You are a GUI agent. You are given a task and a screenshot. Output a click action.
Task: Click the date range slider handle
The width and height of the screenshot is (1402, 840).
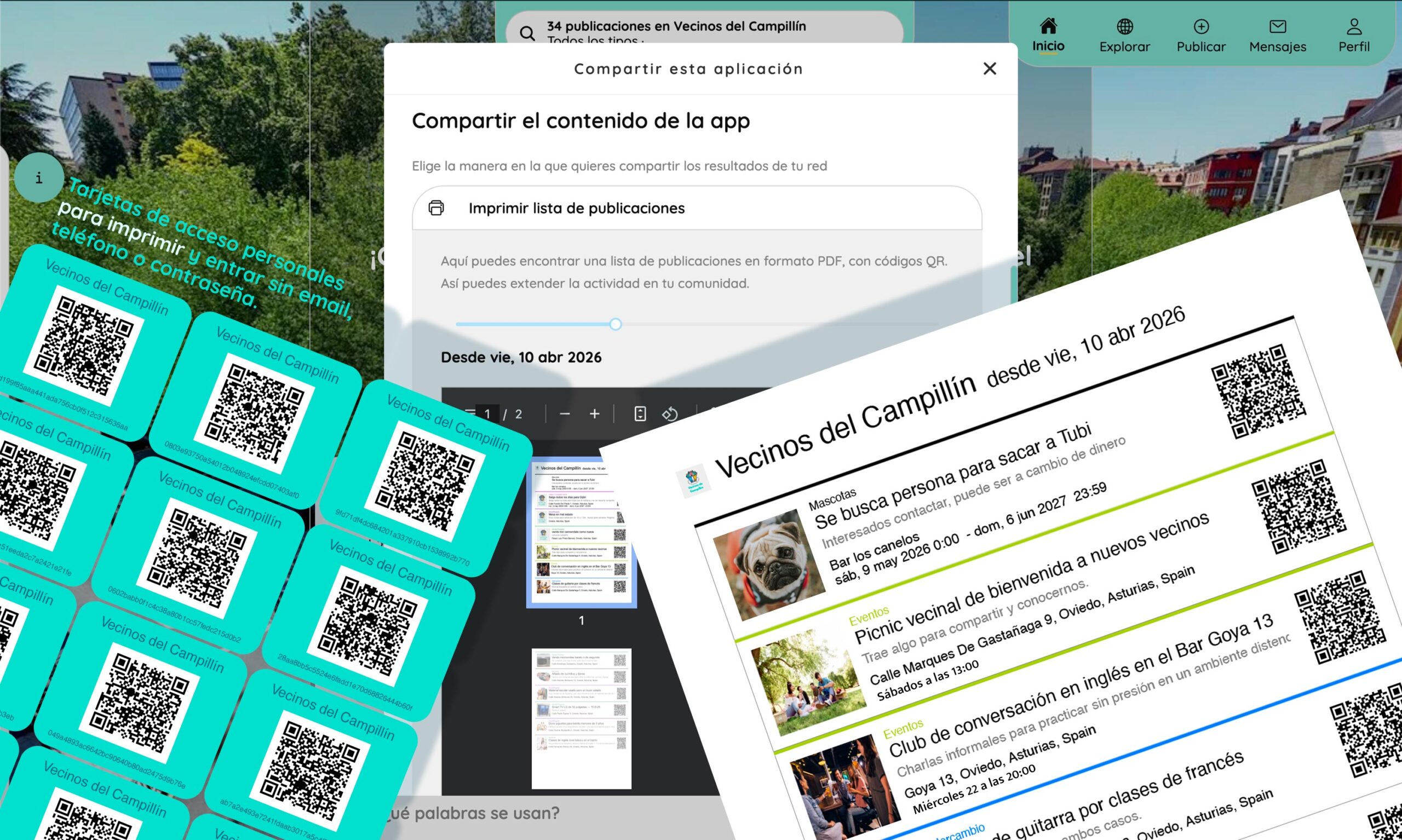pos(616,324)
